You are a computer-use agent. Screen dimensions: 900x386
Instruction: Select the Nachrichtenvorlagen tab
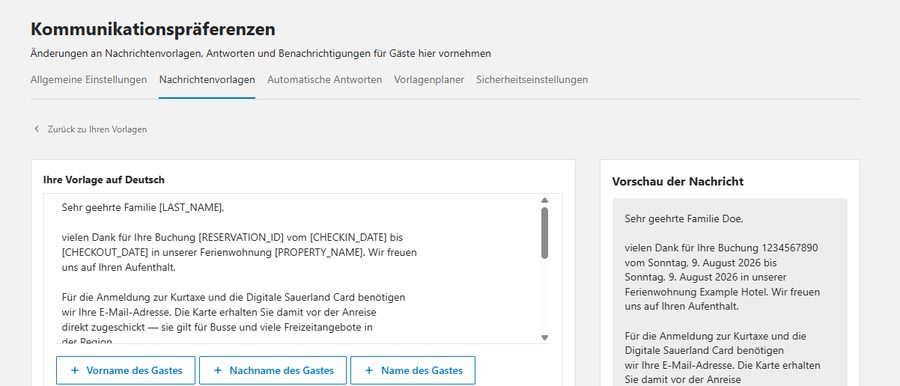207,80
